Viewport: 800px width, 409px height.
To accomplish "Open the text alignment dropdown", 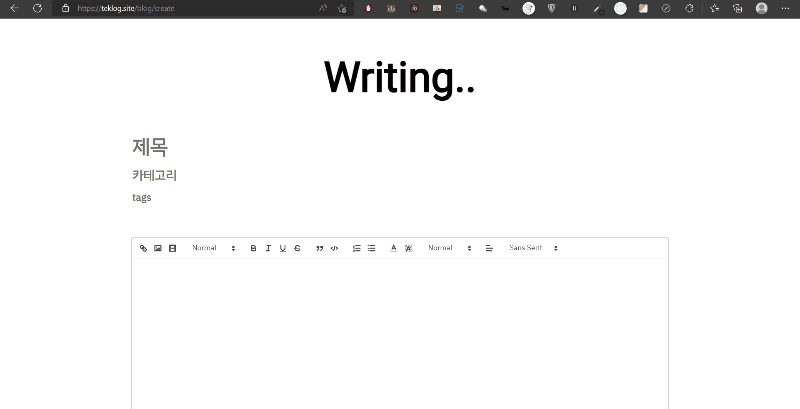I will tap(489, 248).
